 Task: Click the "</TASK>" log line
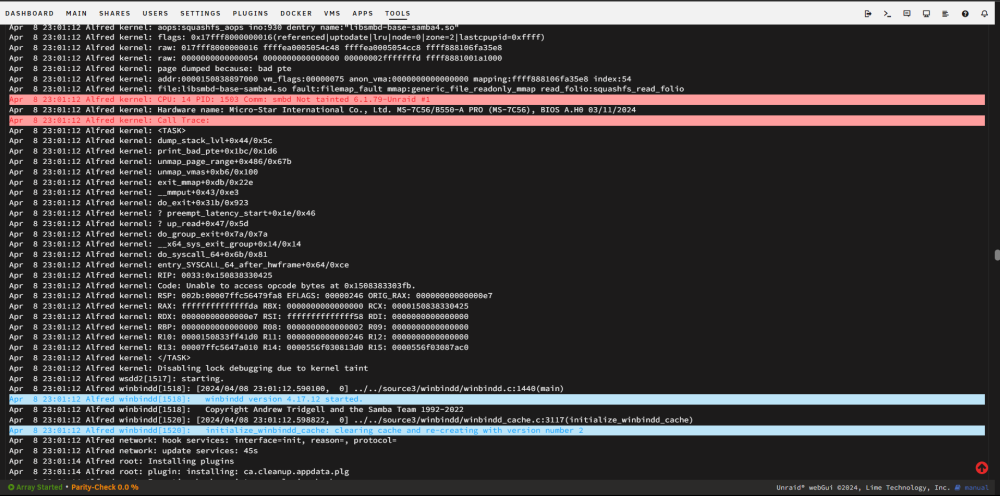[99, 358]
